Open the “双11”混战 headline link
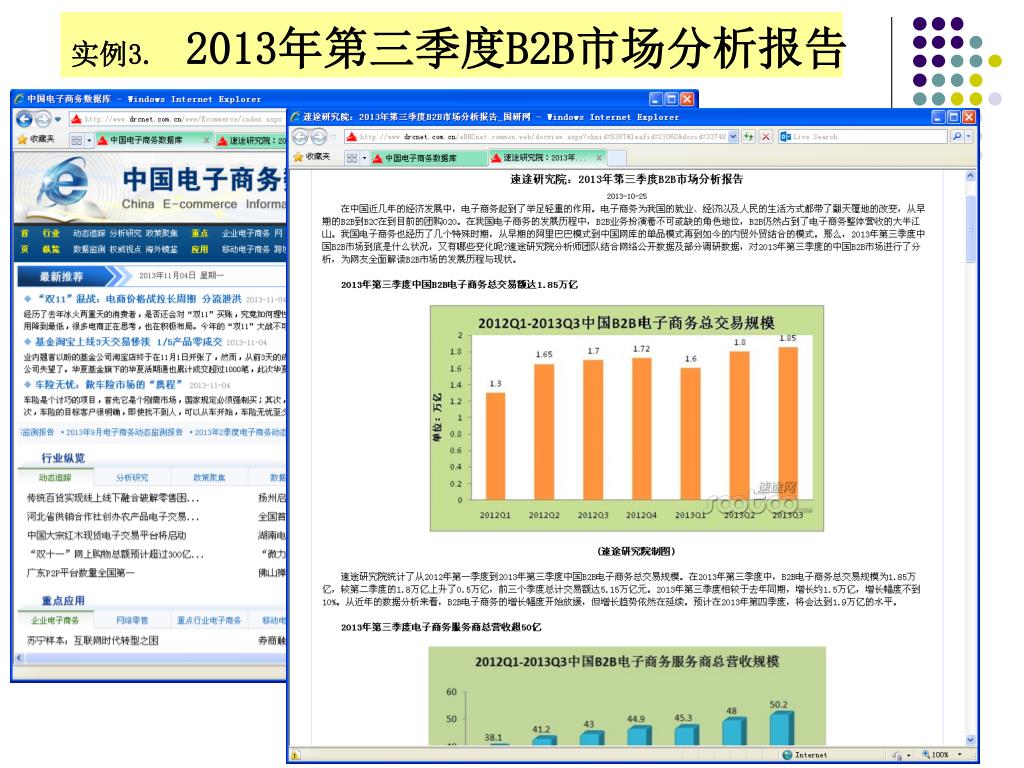The height and width of the screenshot is (768, 1024). (140, 298)
